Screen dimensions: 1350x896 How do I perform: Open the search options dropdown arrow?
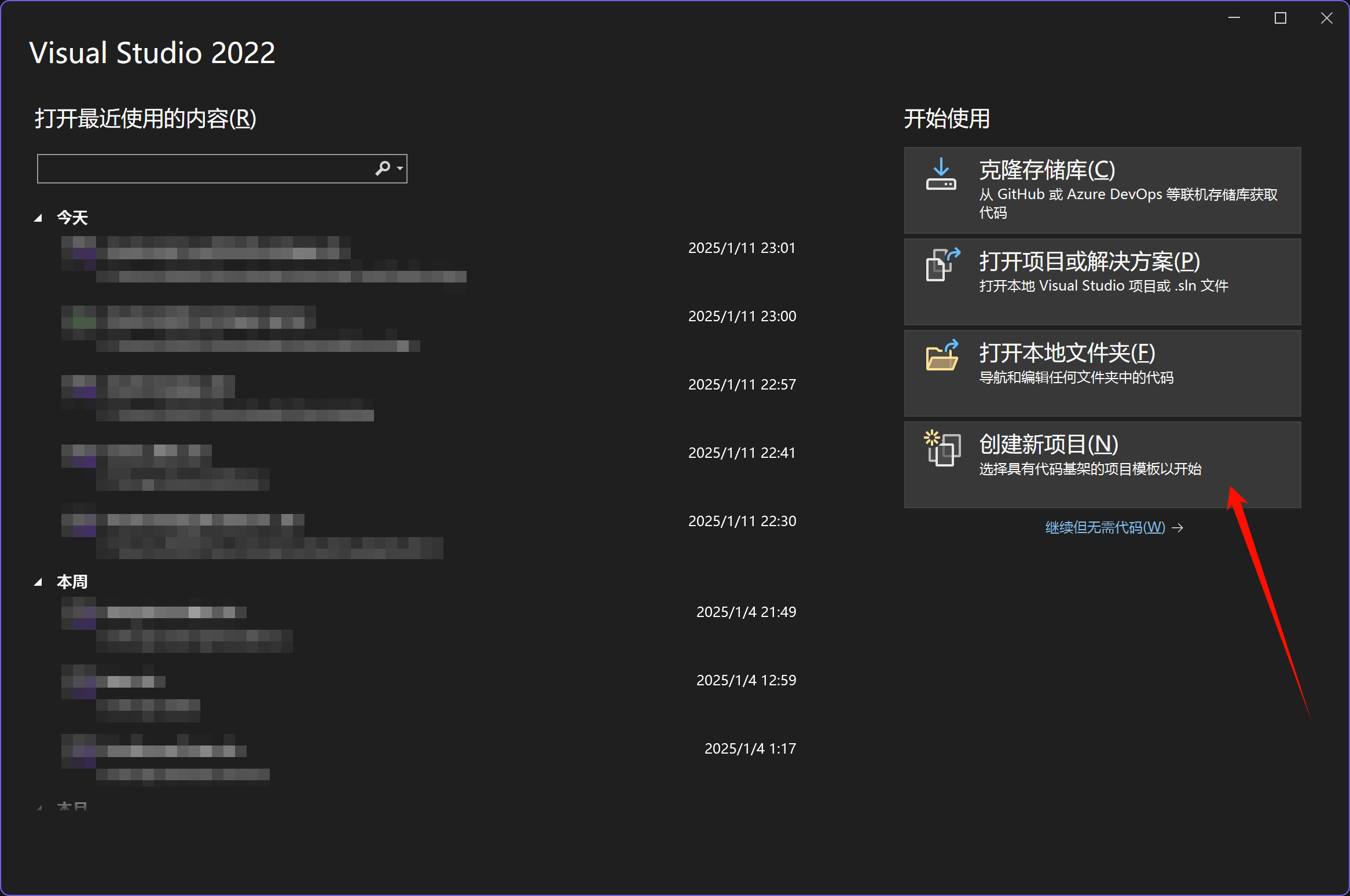(400, 168)
